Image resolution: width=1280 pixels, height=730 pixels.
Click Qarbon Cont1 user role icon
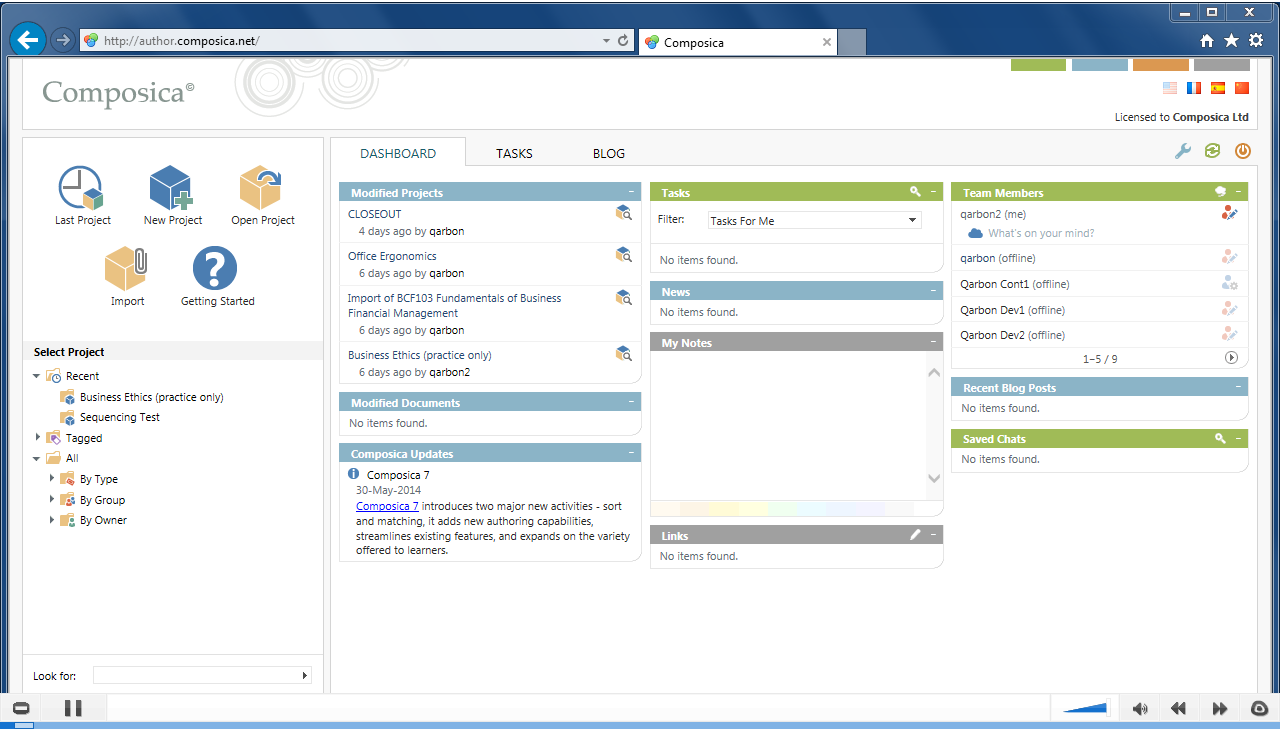click(1230, 284)
